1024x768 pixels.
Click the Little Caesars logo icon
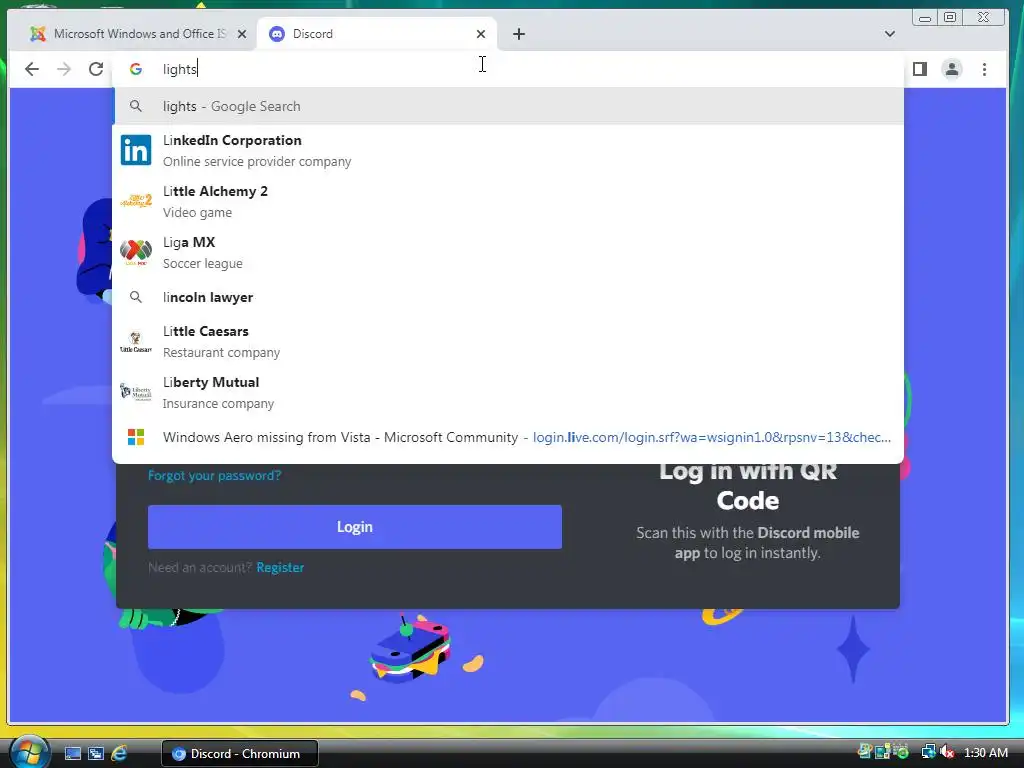[x=136, y=342]
